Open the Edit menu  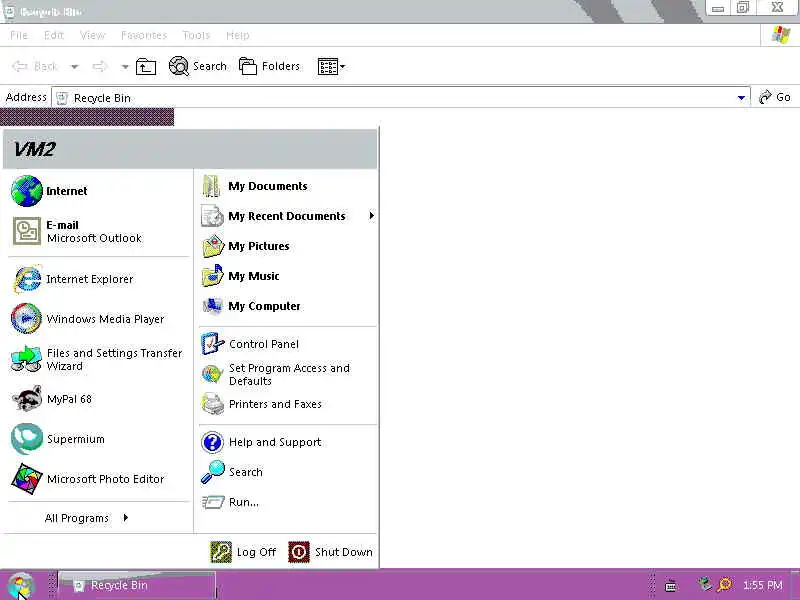click(x=54, y=35)
